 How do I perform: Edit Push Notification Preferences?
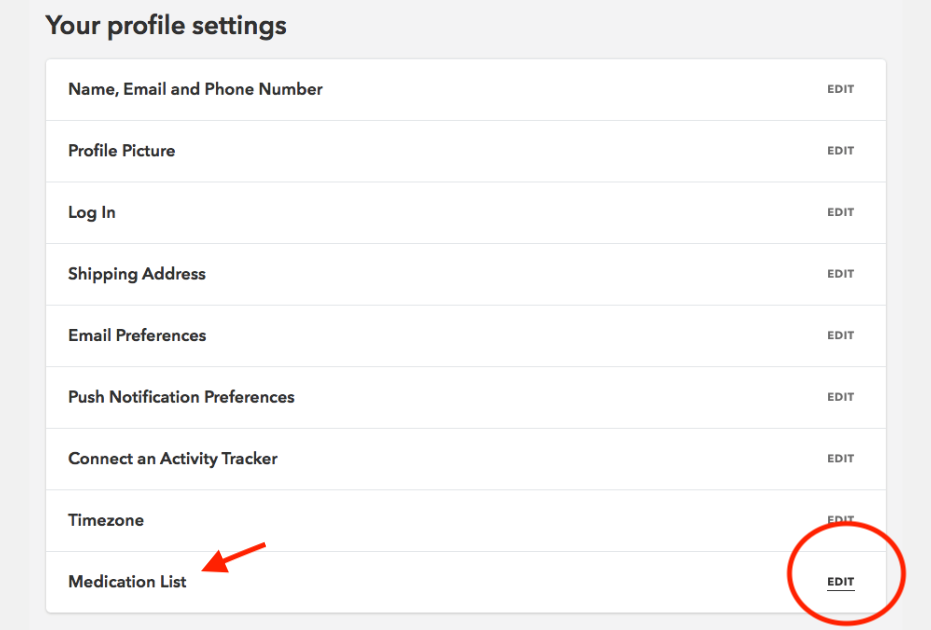(x=840, y=397)
